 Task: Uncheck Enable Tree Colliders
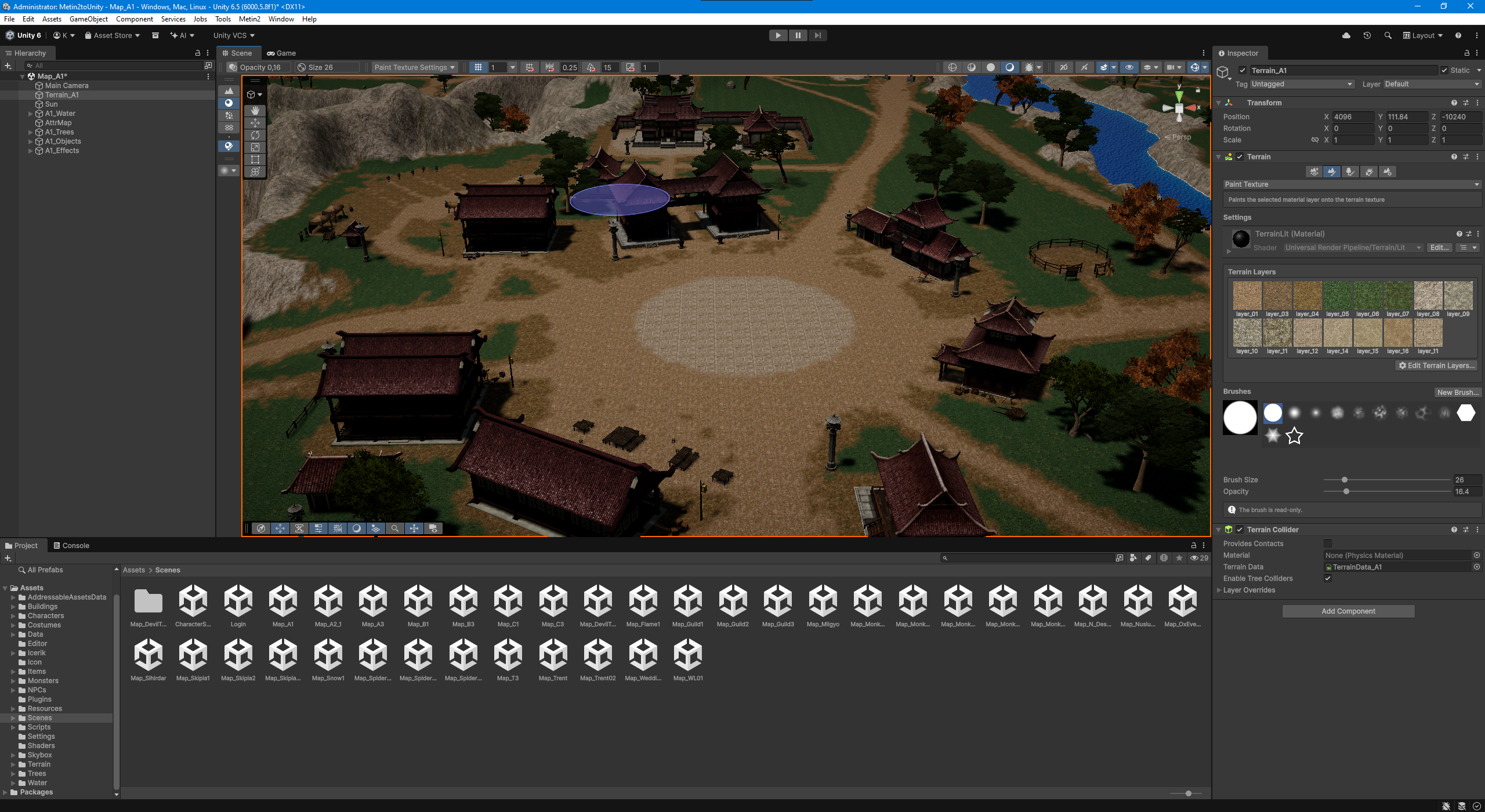tap(1328, 578)
